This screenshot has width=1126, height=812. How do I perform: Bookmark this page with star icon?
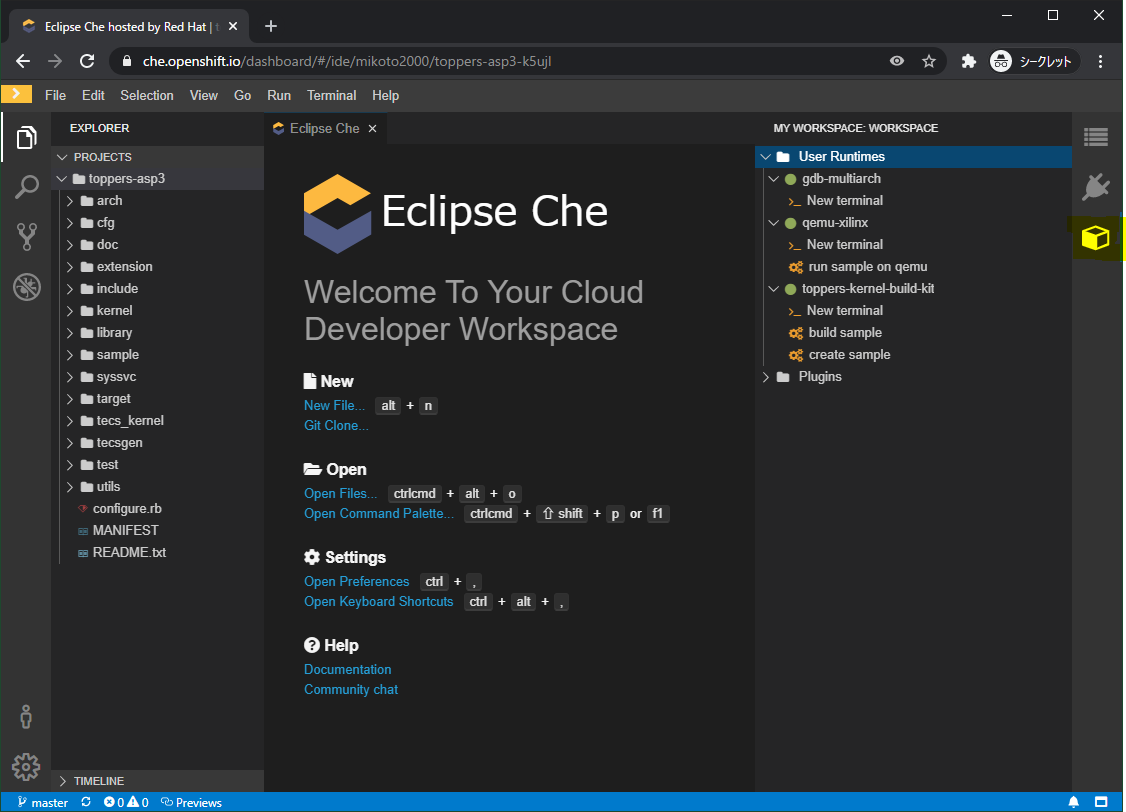click(929, 61)
